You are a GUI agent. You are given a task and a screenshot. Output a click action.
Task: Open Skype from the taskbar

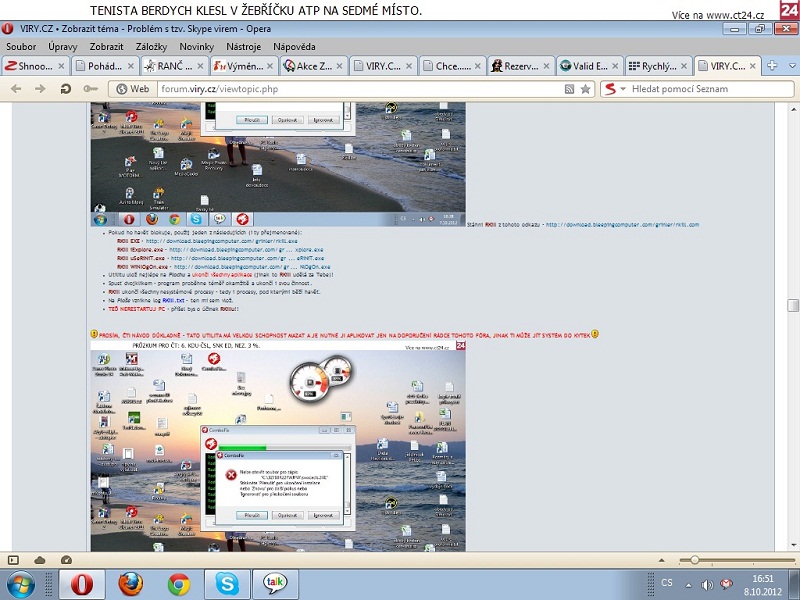coord(227,583)
